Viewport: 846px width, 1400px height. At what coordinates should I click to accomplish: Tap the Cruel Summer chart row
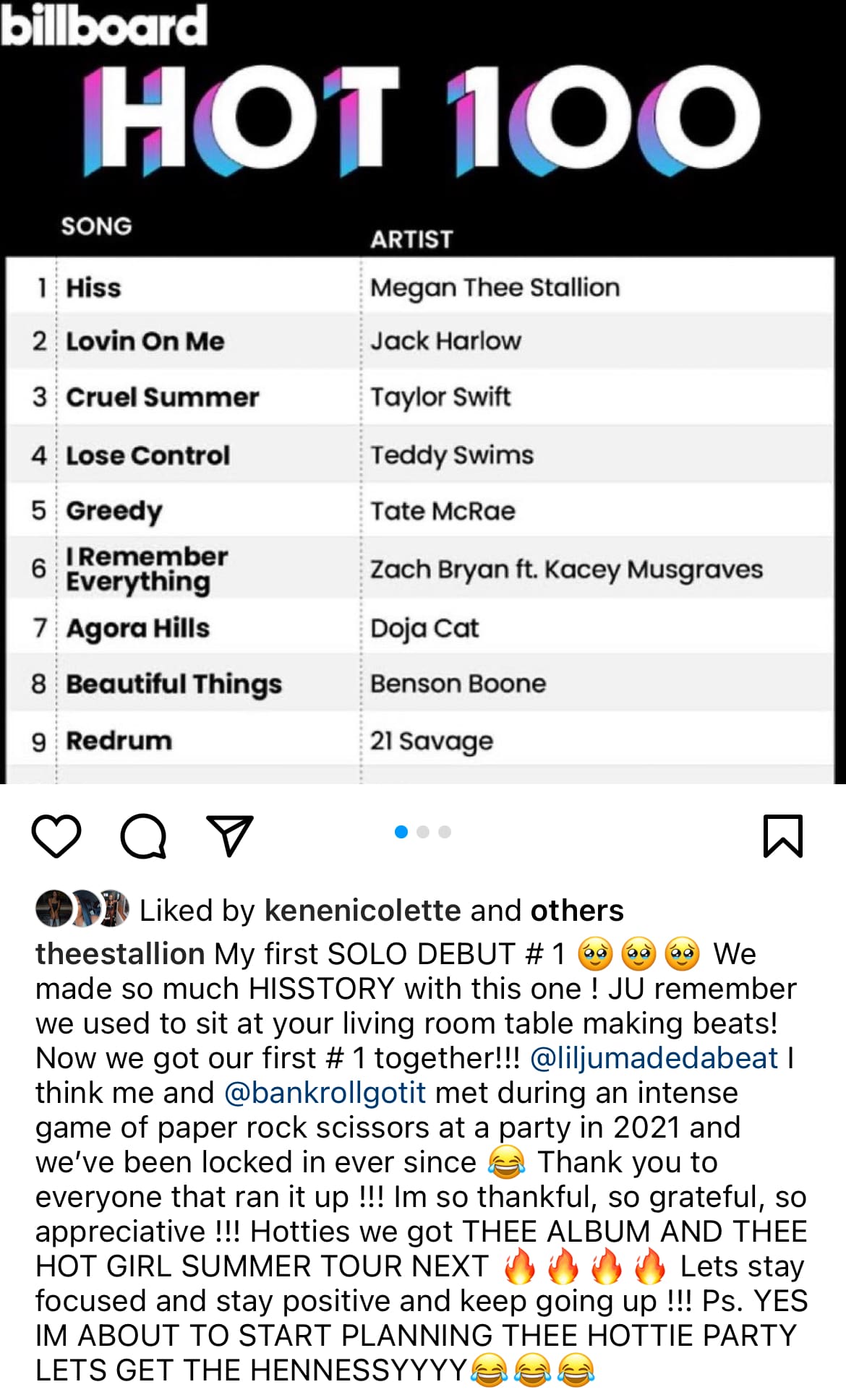pyautogui.click(x=421, y=397)
